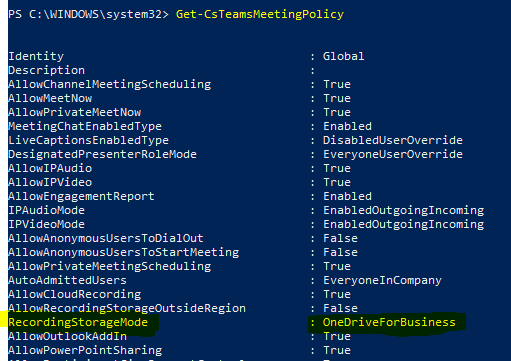Click the Global identity value
This screenshot has height=361, width=511.
point(343,56)
